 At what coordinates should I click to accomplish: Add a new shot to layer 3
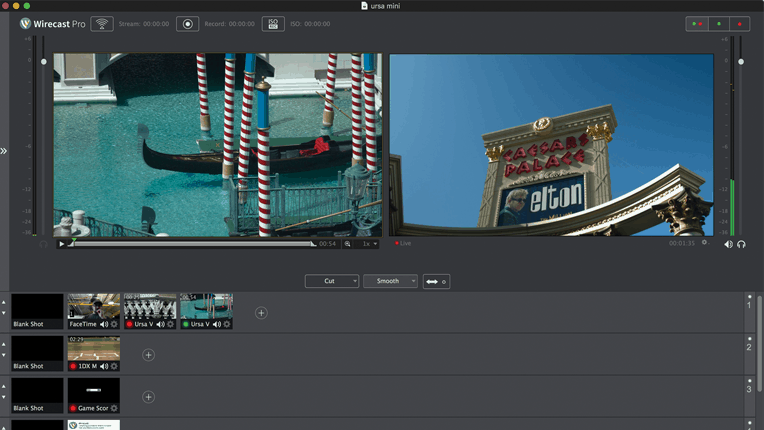[149, 397]
